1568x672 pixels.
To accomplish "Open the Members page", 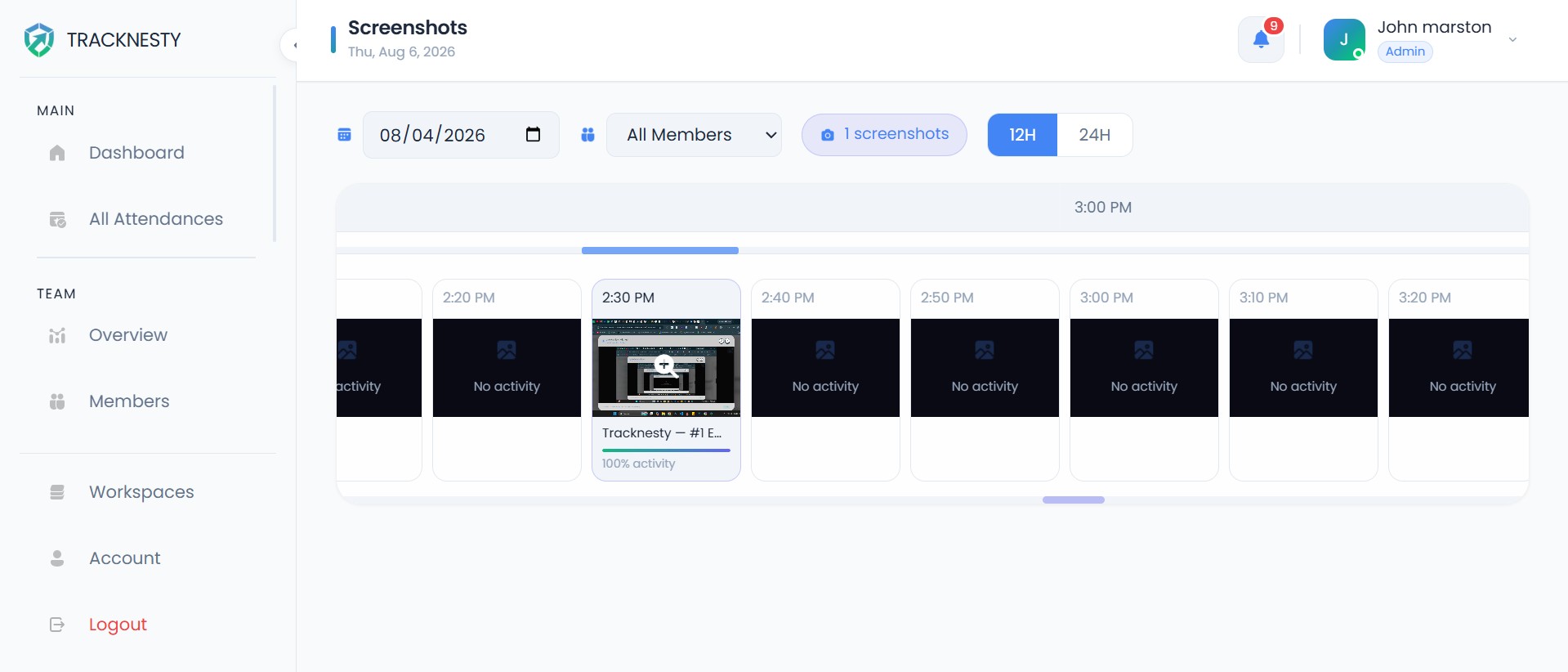I will point(129,401).
